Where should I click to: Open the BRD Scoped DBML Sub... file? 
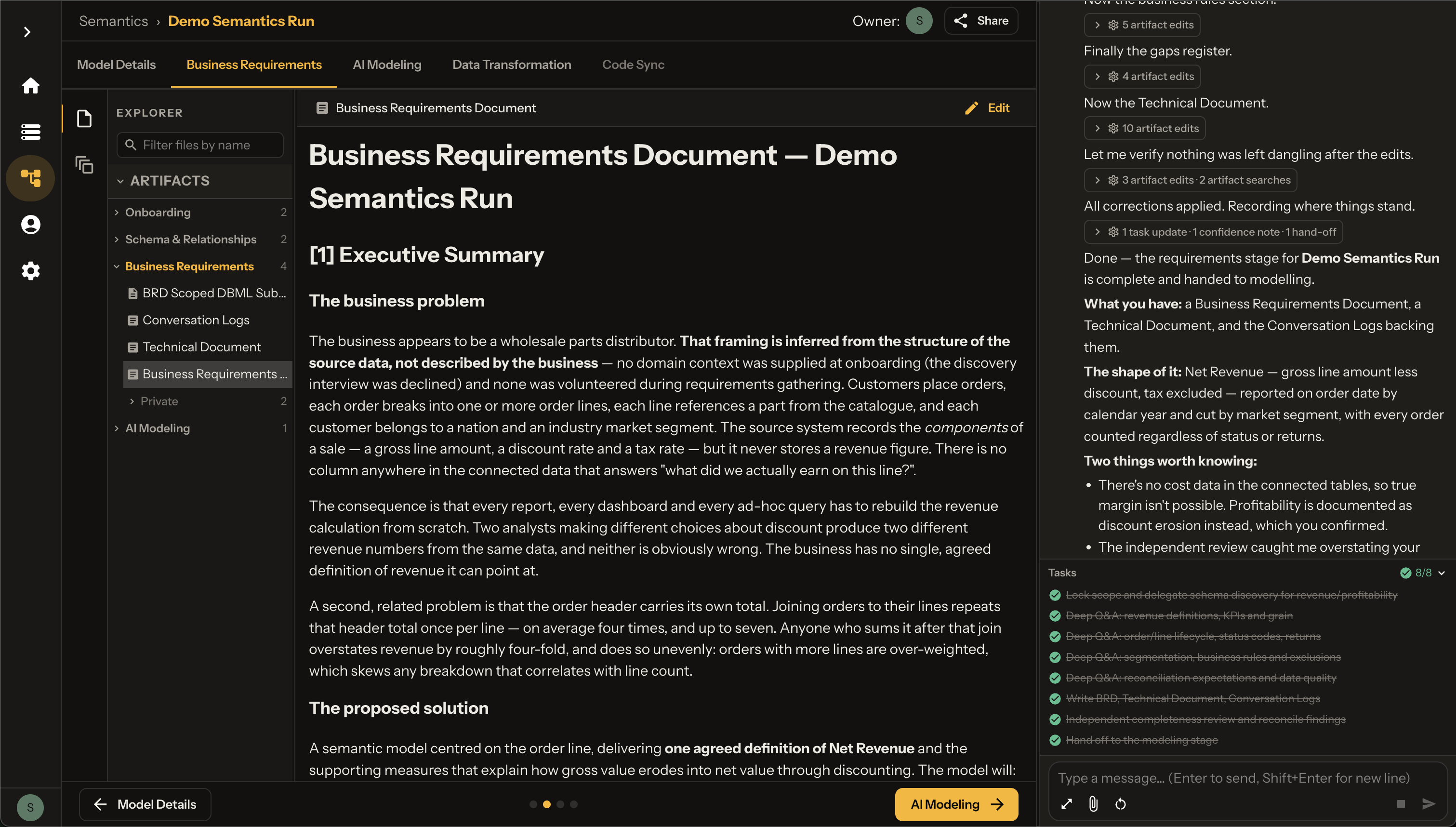(x=207, y=293)
